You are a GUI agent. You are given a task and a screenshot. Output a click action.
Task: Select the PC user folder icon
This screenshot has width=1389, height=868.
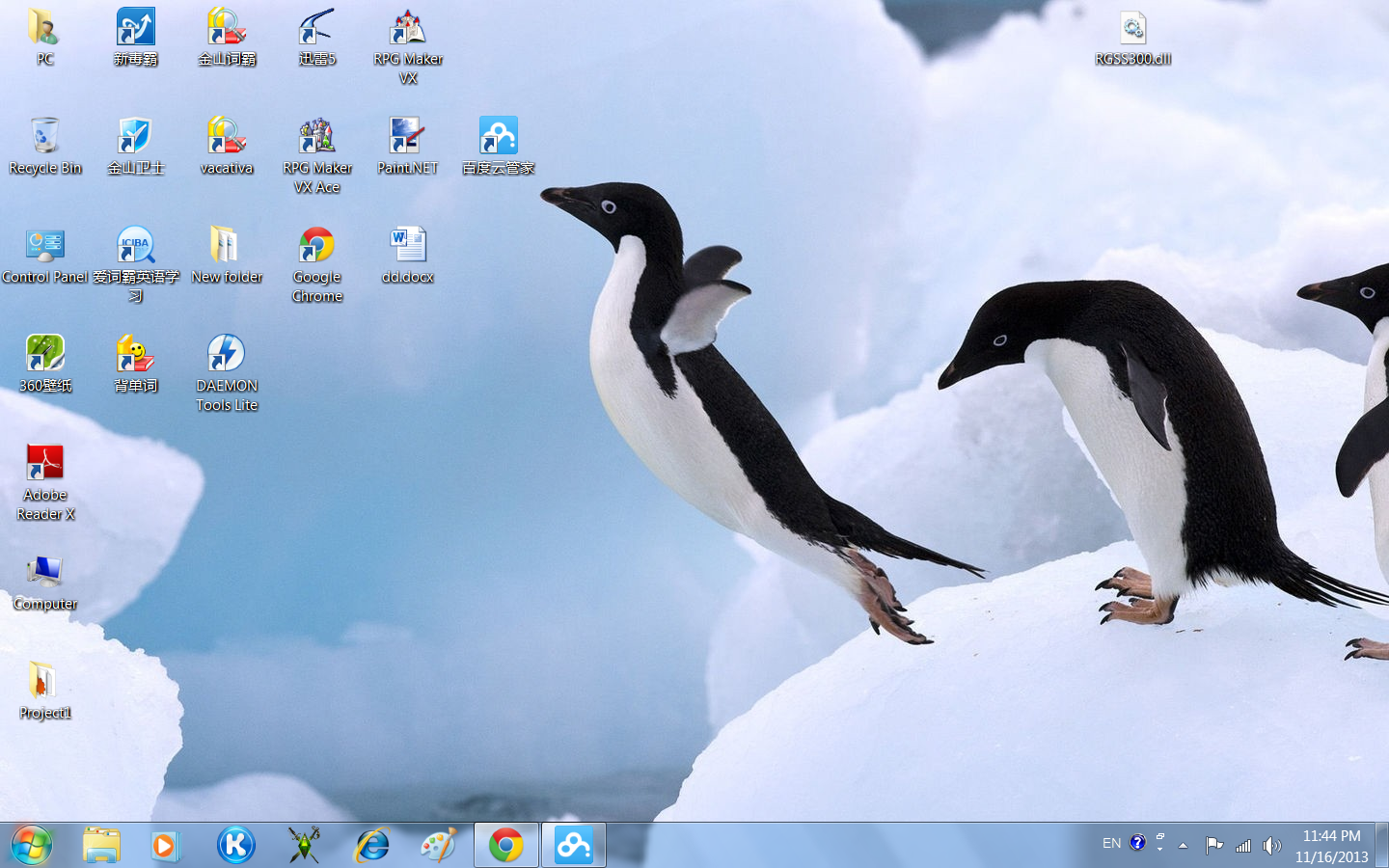pos(45,37)
